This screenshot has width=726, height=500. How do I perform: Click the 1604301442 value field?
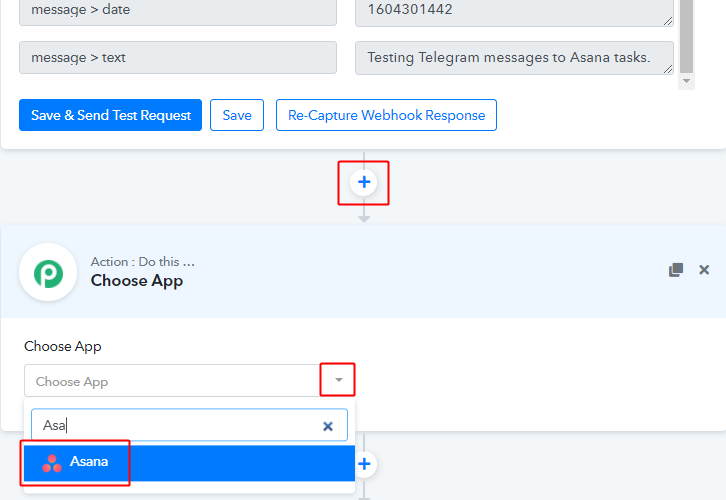(514, 11)
